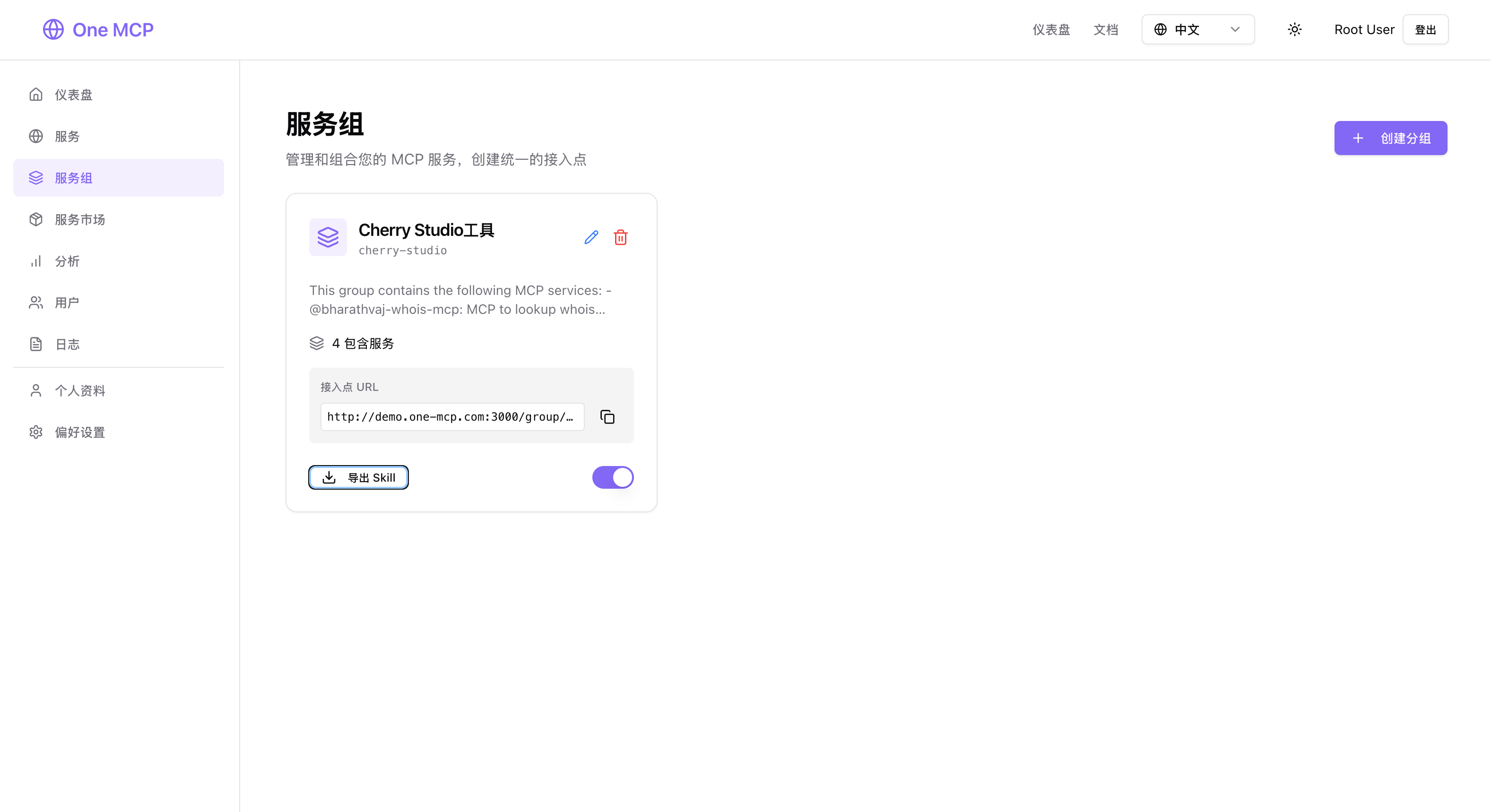Open the 仪表盘 sidebar item
Image resolution: width=1491 pixels, height=812 pixels.
coord(118,95)
